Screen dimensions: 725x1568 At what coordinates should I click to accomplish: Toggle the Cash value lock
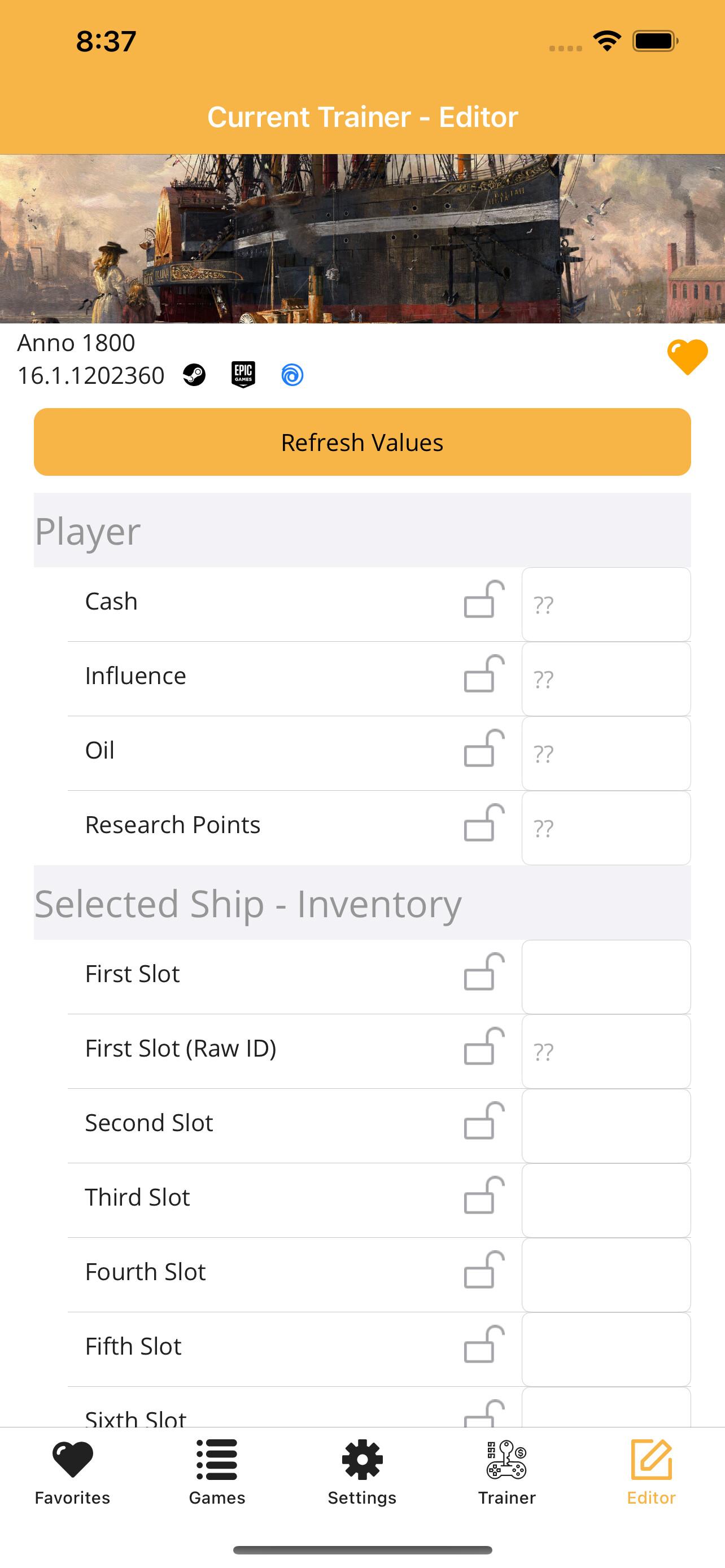click(484, 599)
